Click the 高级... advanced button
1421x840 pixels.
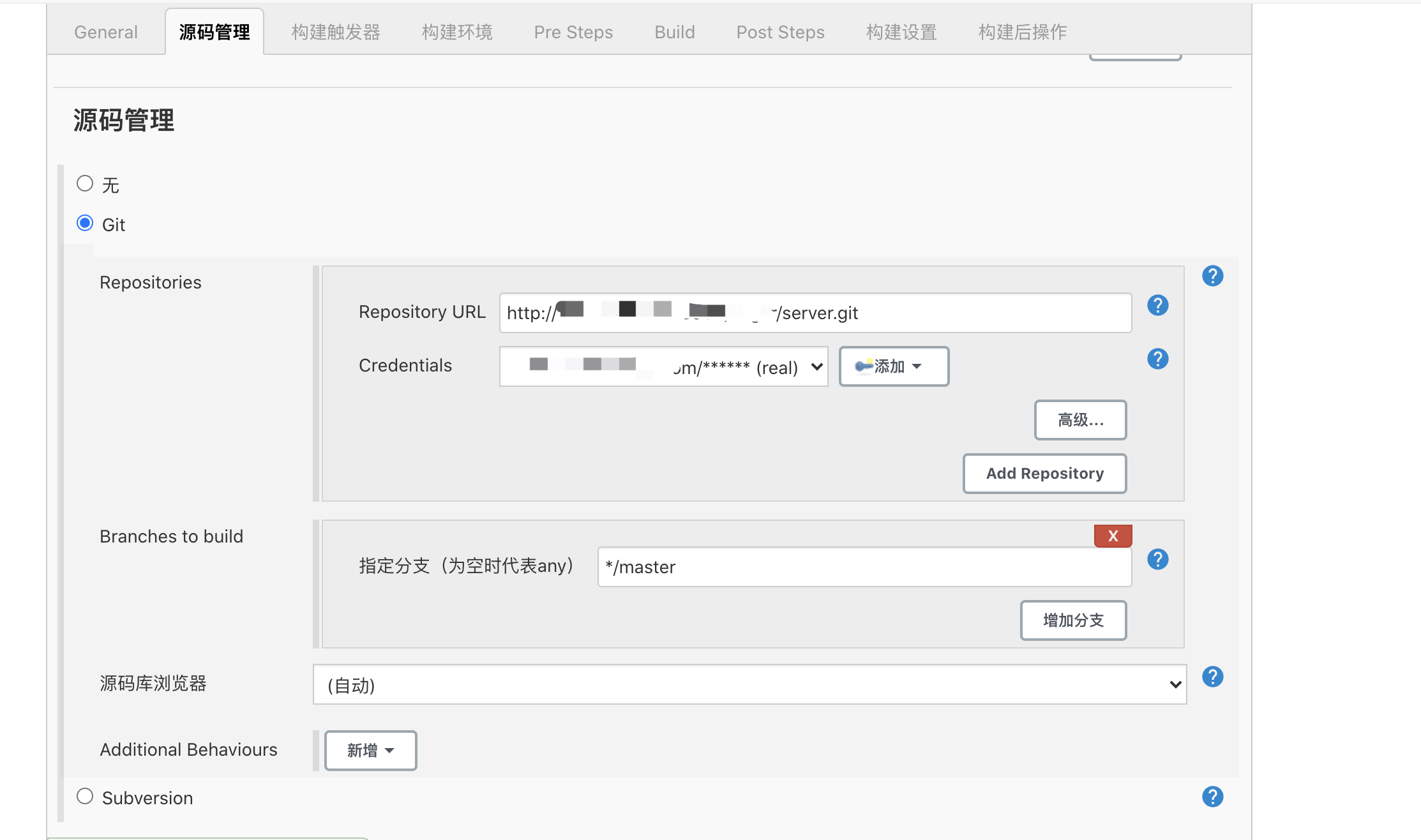coord(1080,420)
